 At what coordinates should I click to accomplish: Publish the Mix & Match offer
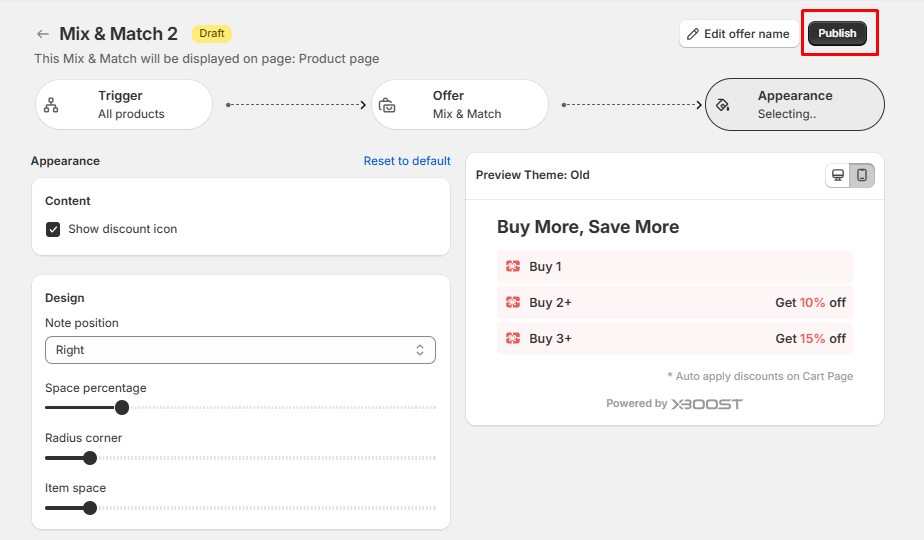click(837, 33)
